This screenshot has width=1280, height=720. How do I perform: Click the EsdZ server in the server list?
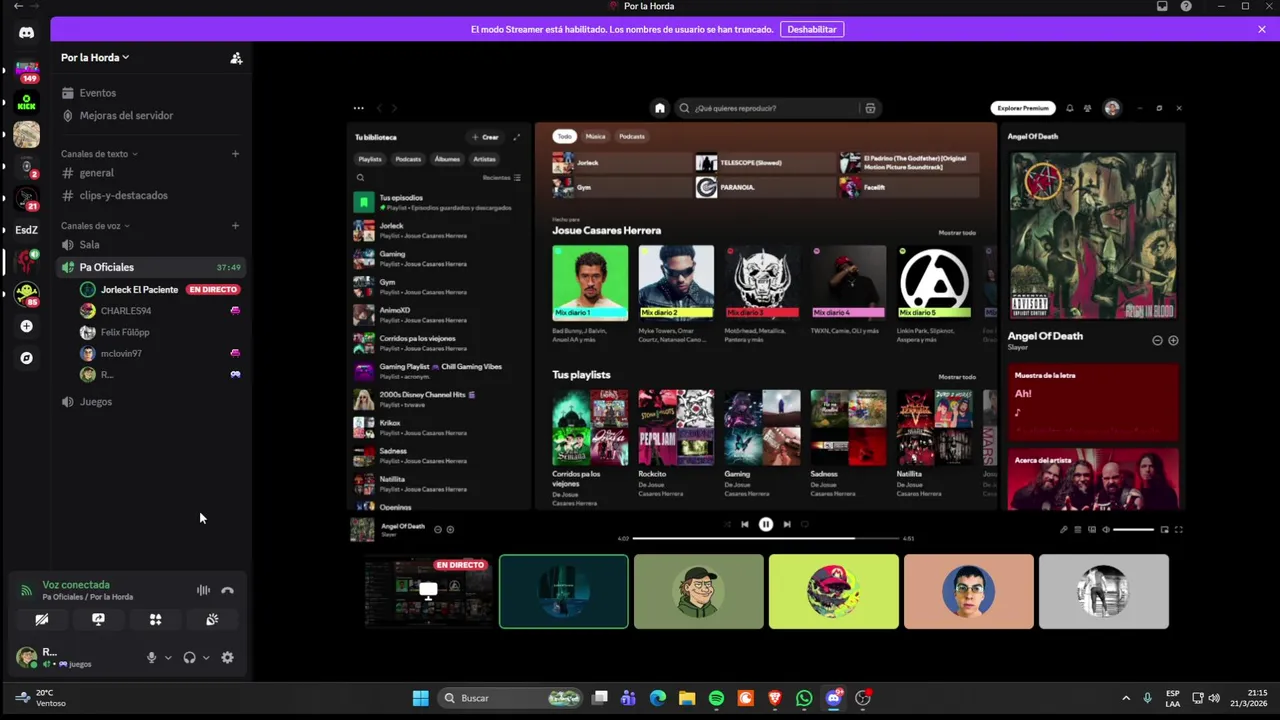coord(26,230)
